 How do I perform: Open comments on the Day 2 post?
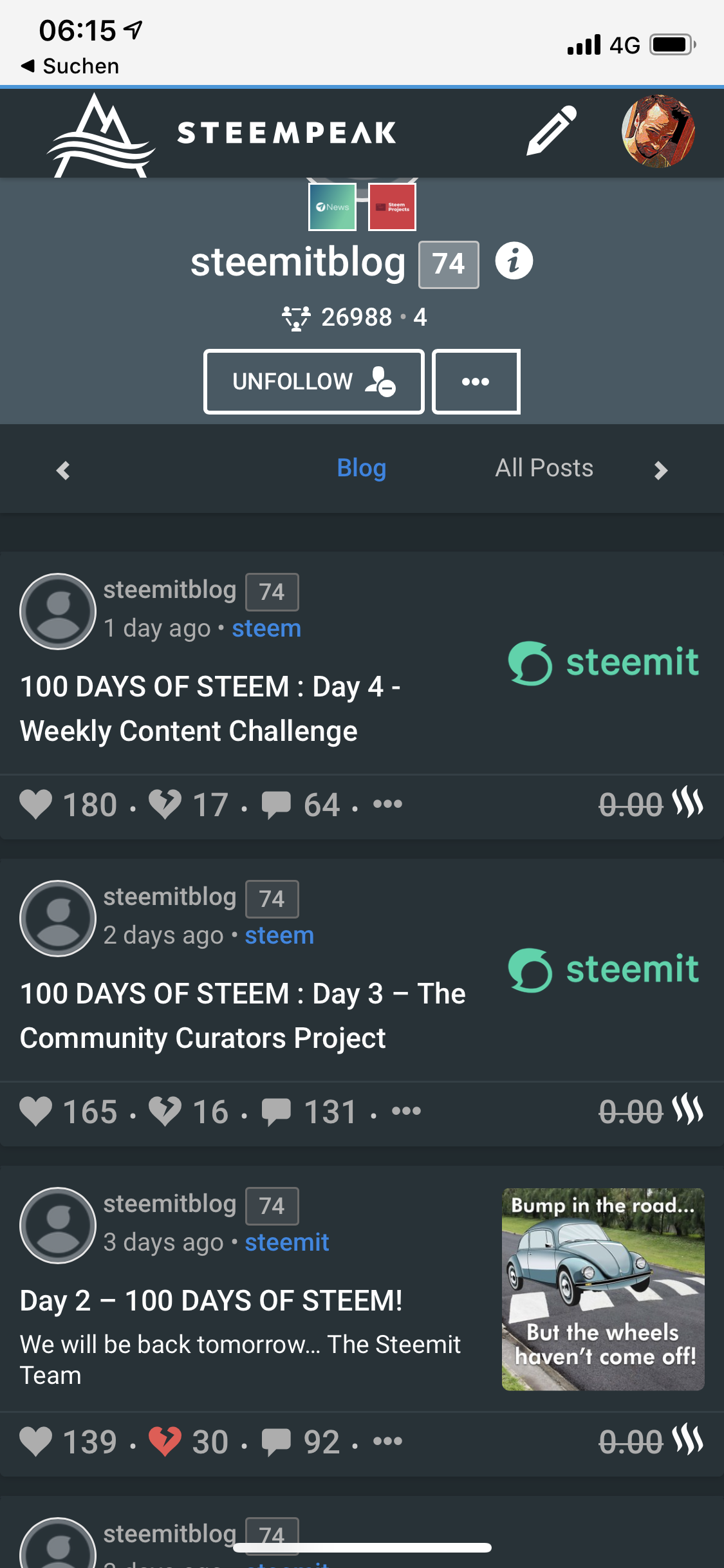[x=276, y=1441]
